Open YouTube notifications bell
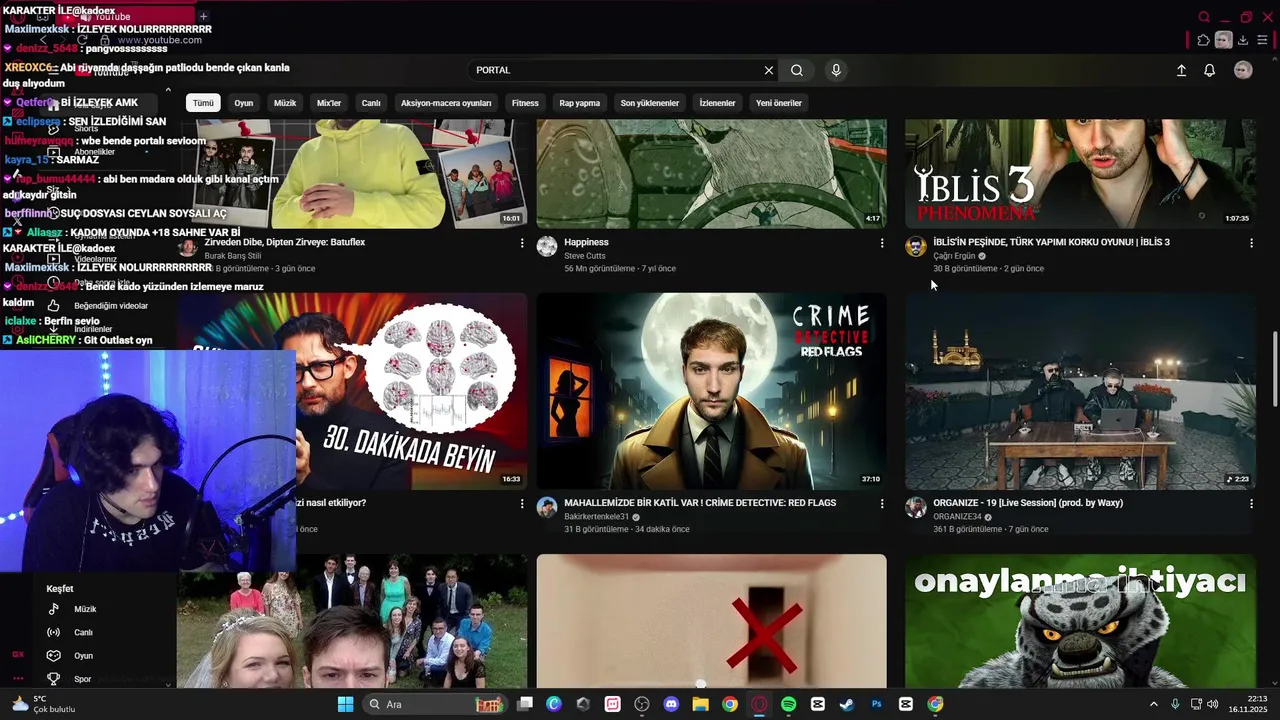 point(1209,70)
